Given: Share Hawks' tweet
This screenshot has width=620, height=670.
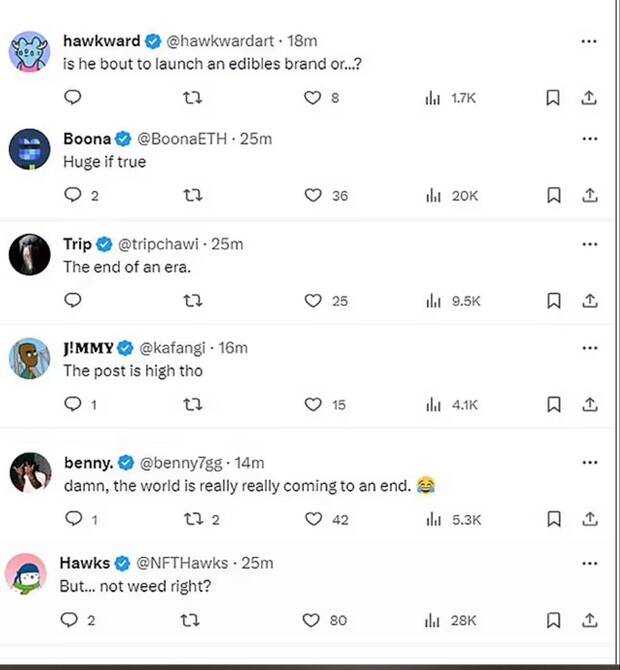Looking at the screenshot, I should coord(590,620).
